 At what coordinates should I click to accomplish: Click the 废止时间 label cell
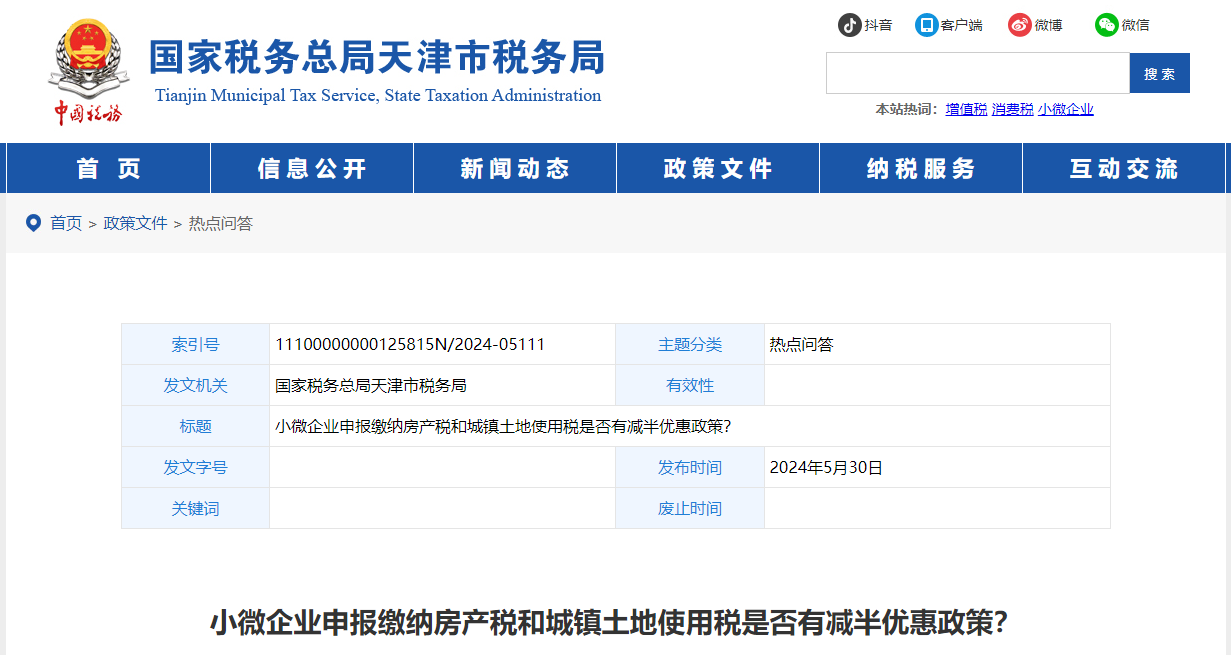tap(690, 508)
